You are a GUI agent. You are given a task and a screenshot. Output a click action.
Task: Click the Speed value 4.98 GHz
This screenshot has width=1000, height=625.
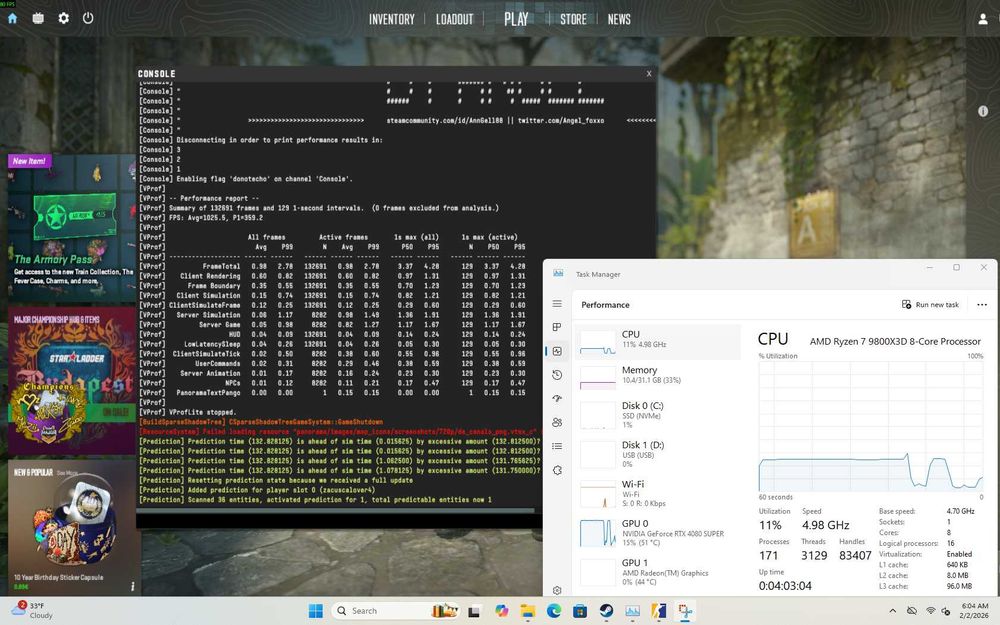pyautogui.click(x=825, y=525)
